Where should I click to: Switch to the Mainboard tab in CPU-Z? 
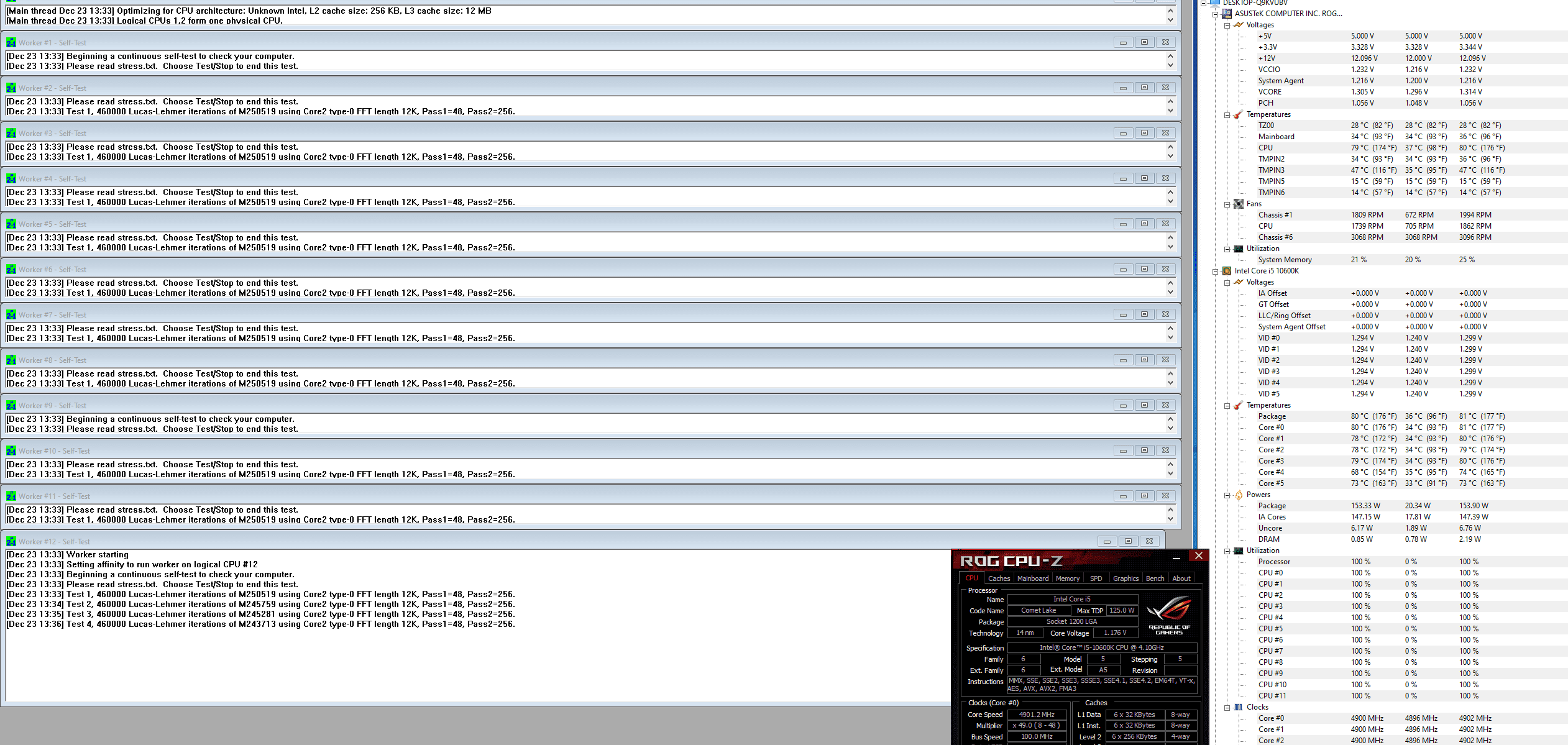click(1033, 578)
